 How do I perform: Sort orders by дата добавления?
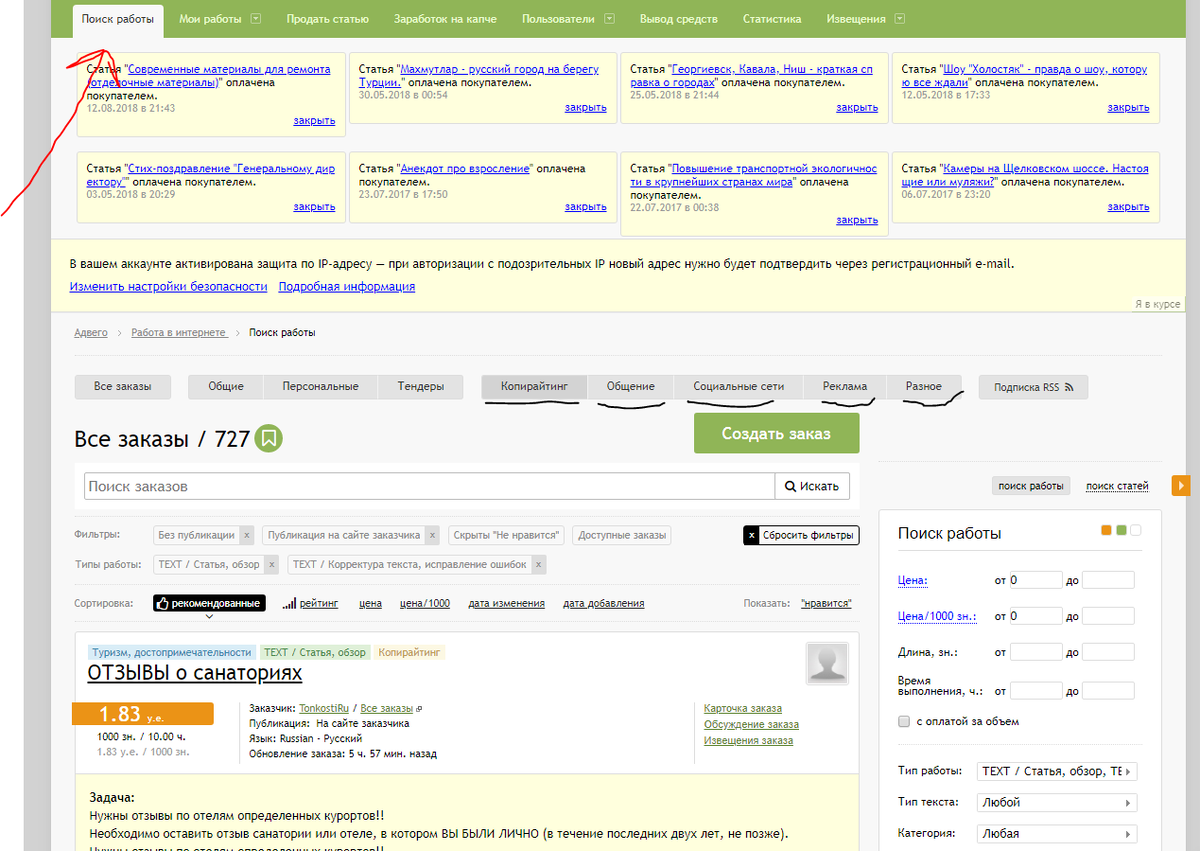pos(604,603)
